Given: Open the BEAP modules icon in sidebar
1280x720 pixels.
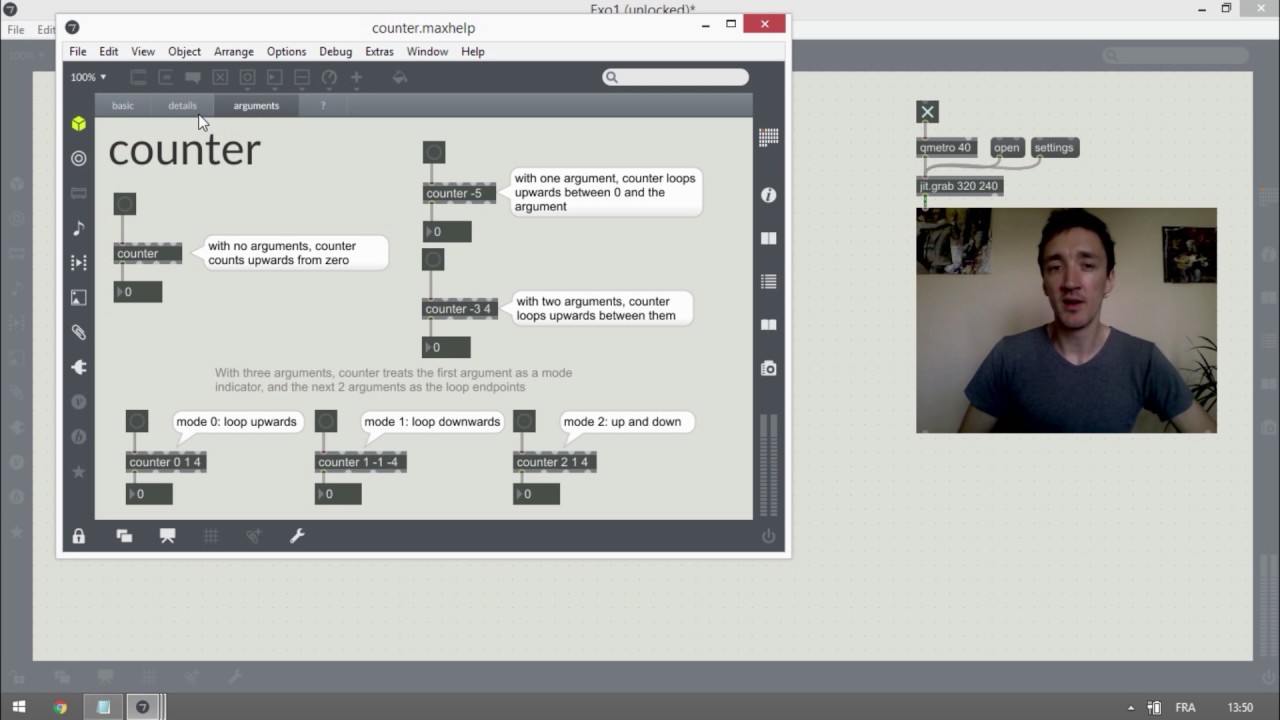Looking at the screenshot, I should pyautogui.click(x=79, y=437).
